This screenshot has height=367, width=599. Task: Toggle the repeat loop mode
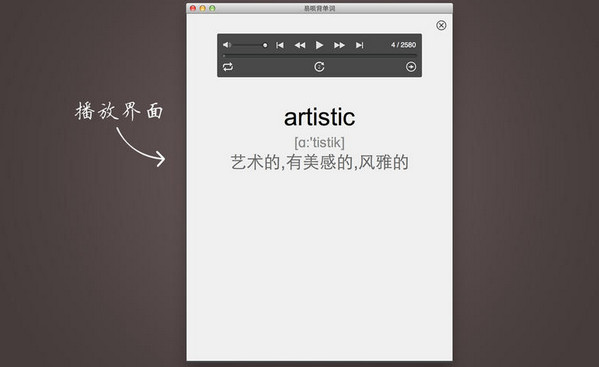pyautogui.click(x=228, y=67)
